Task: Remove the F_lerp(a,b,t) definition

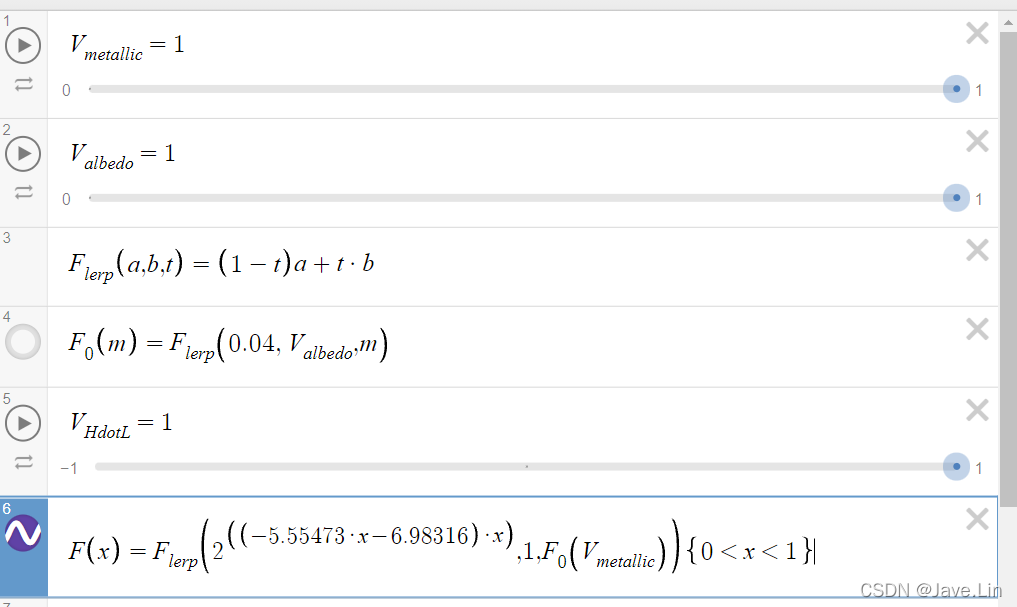Action: coord(977,250)
